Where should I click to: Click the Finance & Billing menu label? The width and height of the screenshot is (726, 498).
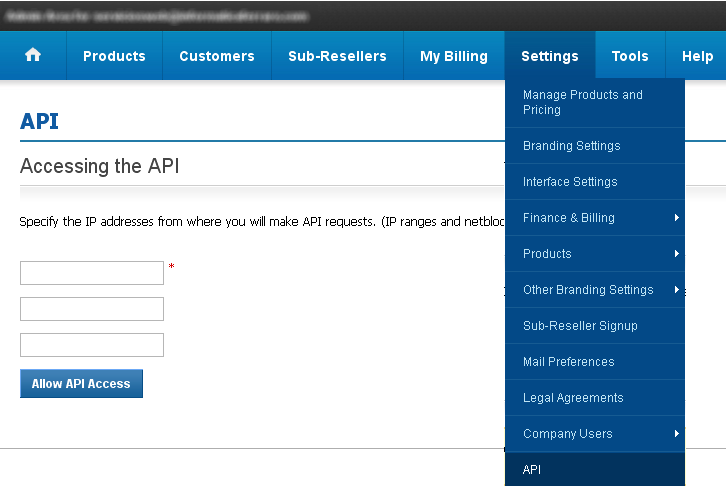coord(569,218)
